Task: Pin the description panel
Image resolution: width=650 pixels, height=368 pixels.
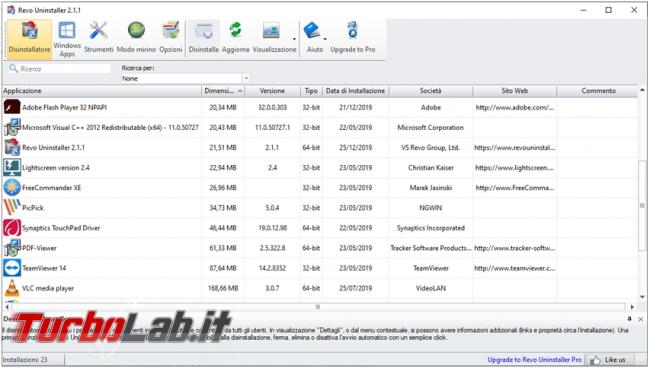Action: point(629,319)
